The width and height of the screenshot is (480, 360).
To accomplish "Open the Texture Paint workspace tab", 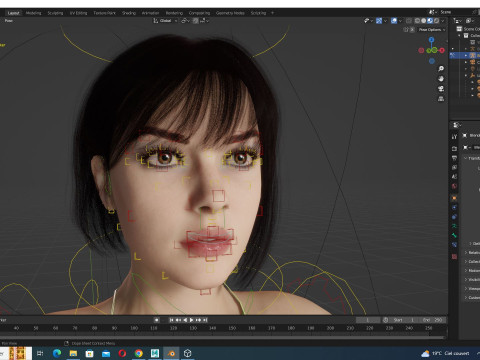I will [104, 13].
